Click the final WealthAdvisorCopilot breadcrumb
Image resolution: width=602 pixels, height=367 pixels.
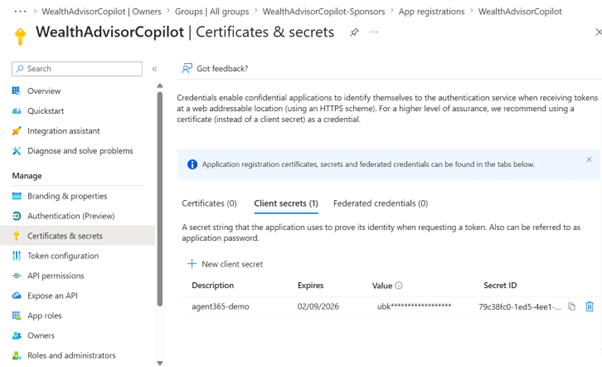[520, 12]
